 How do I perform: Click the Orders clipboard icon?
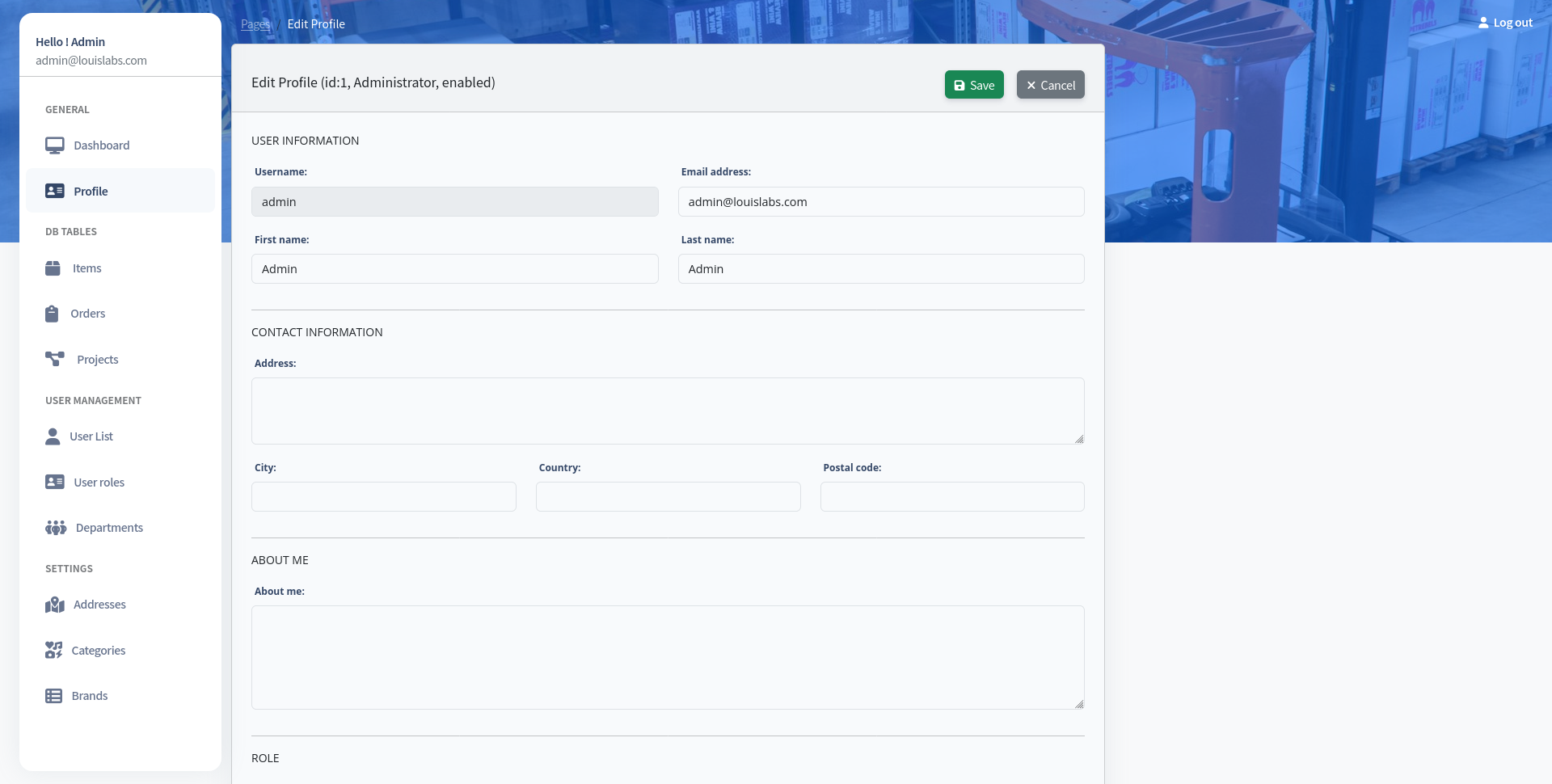point(52,314)
